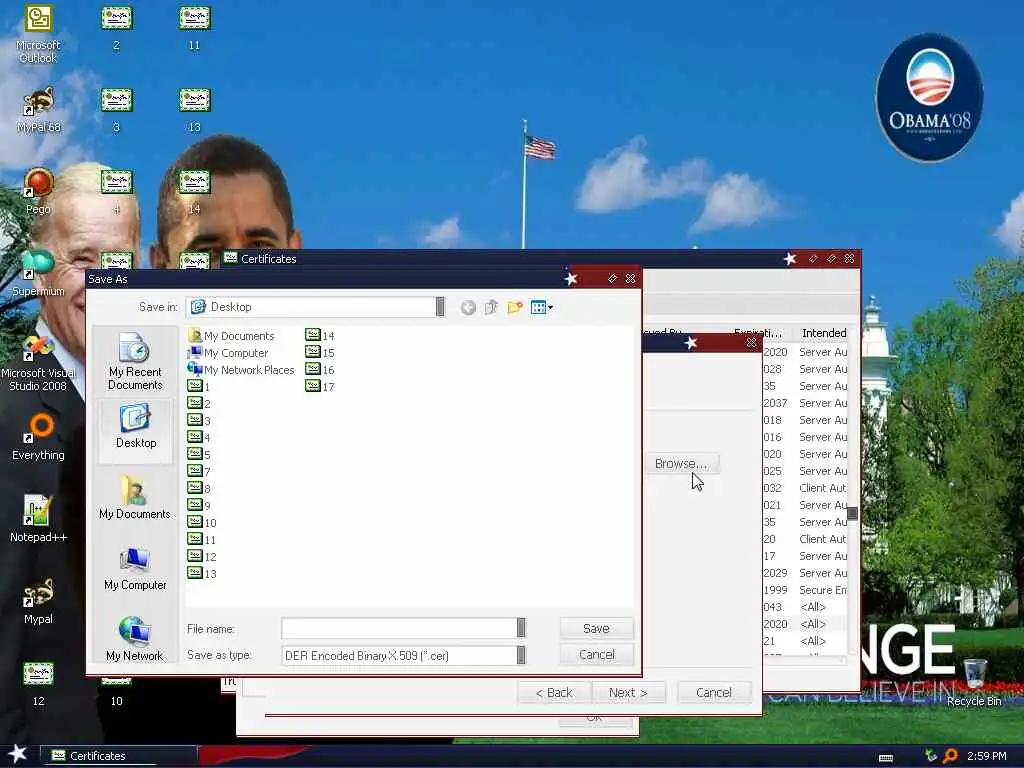Click Next in the export wizard
This screenshot has width=1024, height=768.
tap(628, 692)
